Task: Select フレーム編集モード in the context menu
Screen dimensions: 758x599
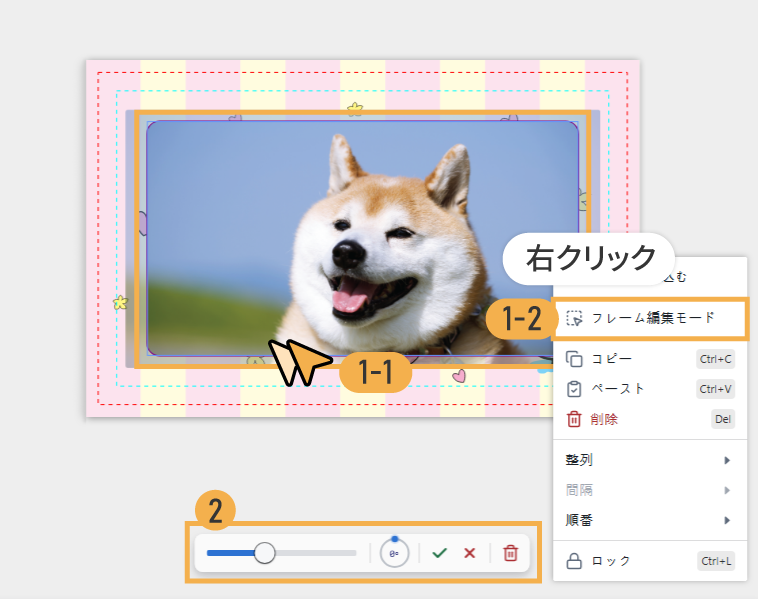Action: coord(652,318)
